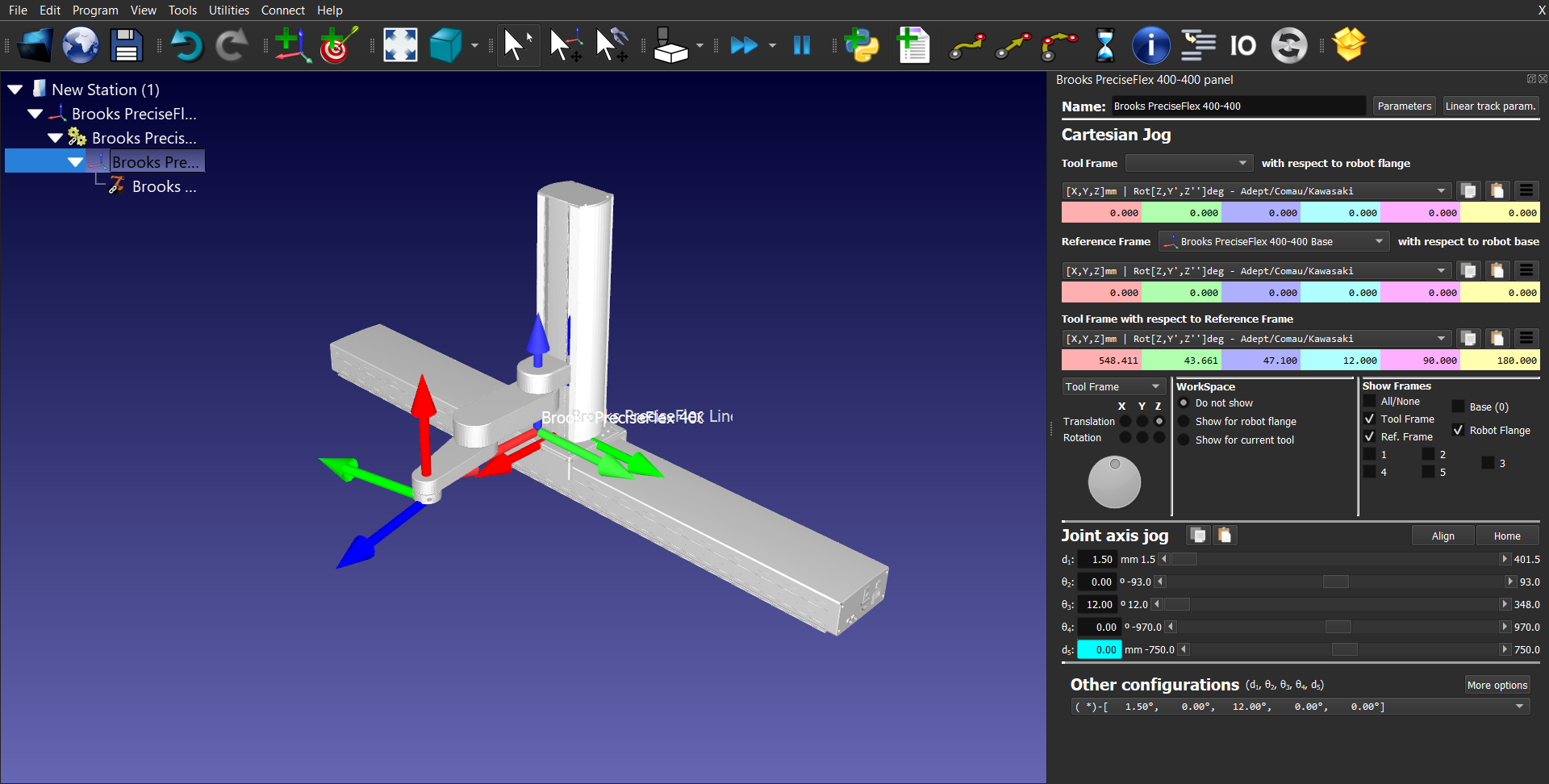Uncheck the Tool Frame checkbox
The height and width of the screenshot is (784, 1549).
[x=1369, y=419]
